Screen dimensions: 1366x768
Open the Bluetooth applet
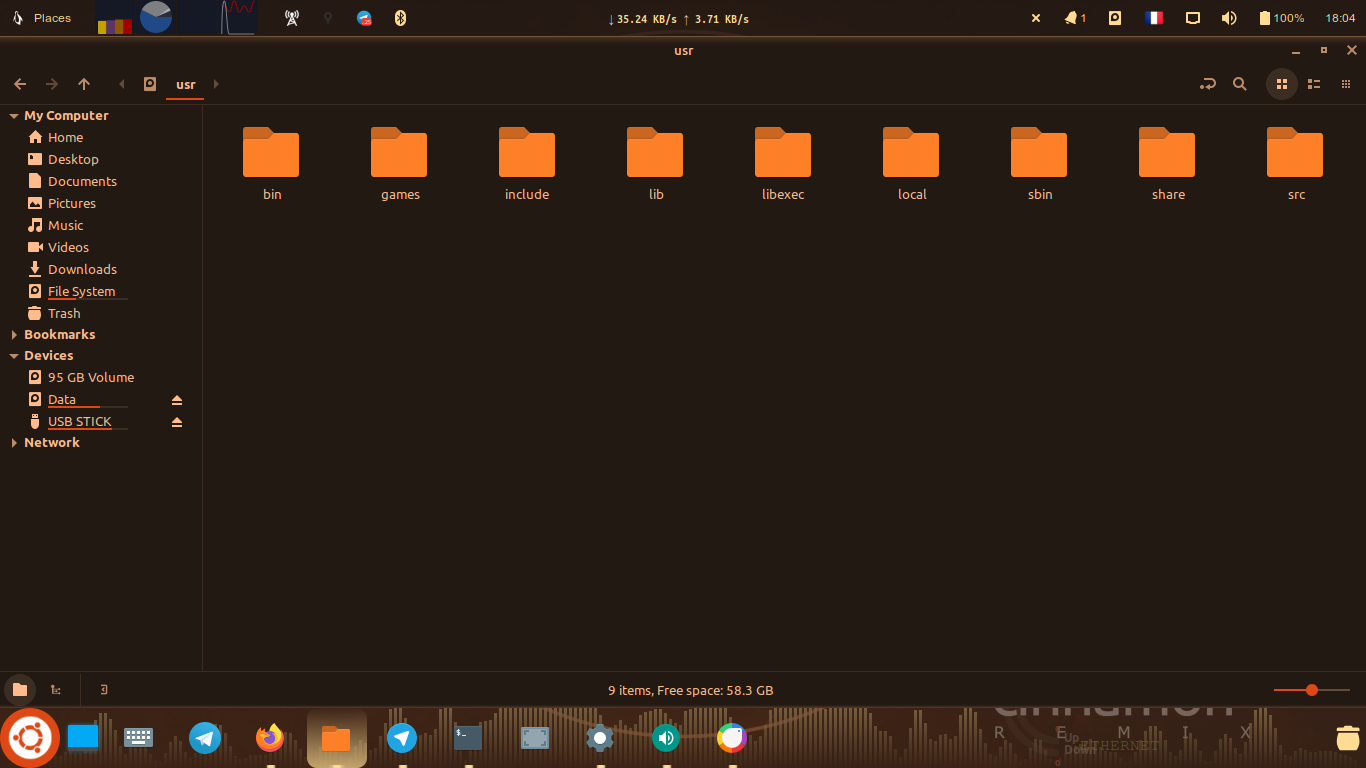(400, 18)
